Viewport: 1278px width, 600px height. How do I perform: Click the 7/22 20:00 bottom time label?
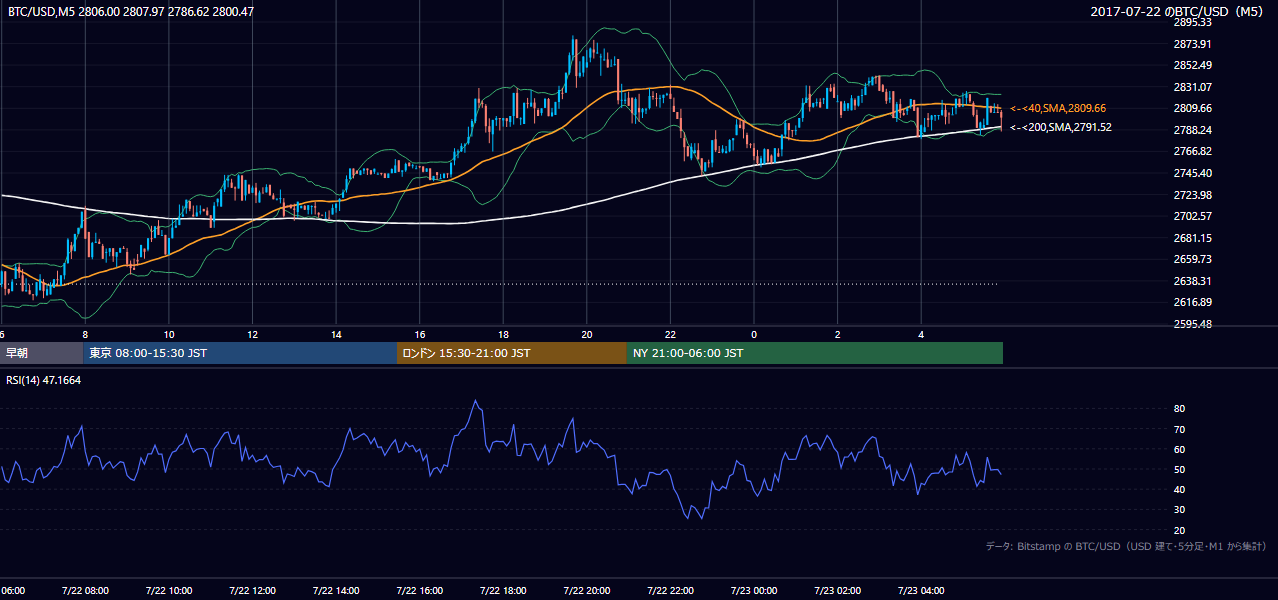coord(587,591)
